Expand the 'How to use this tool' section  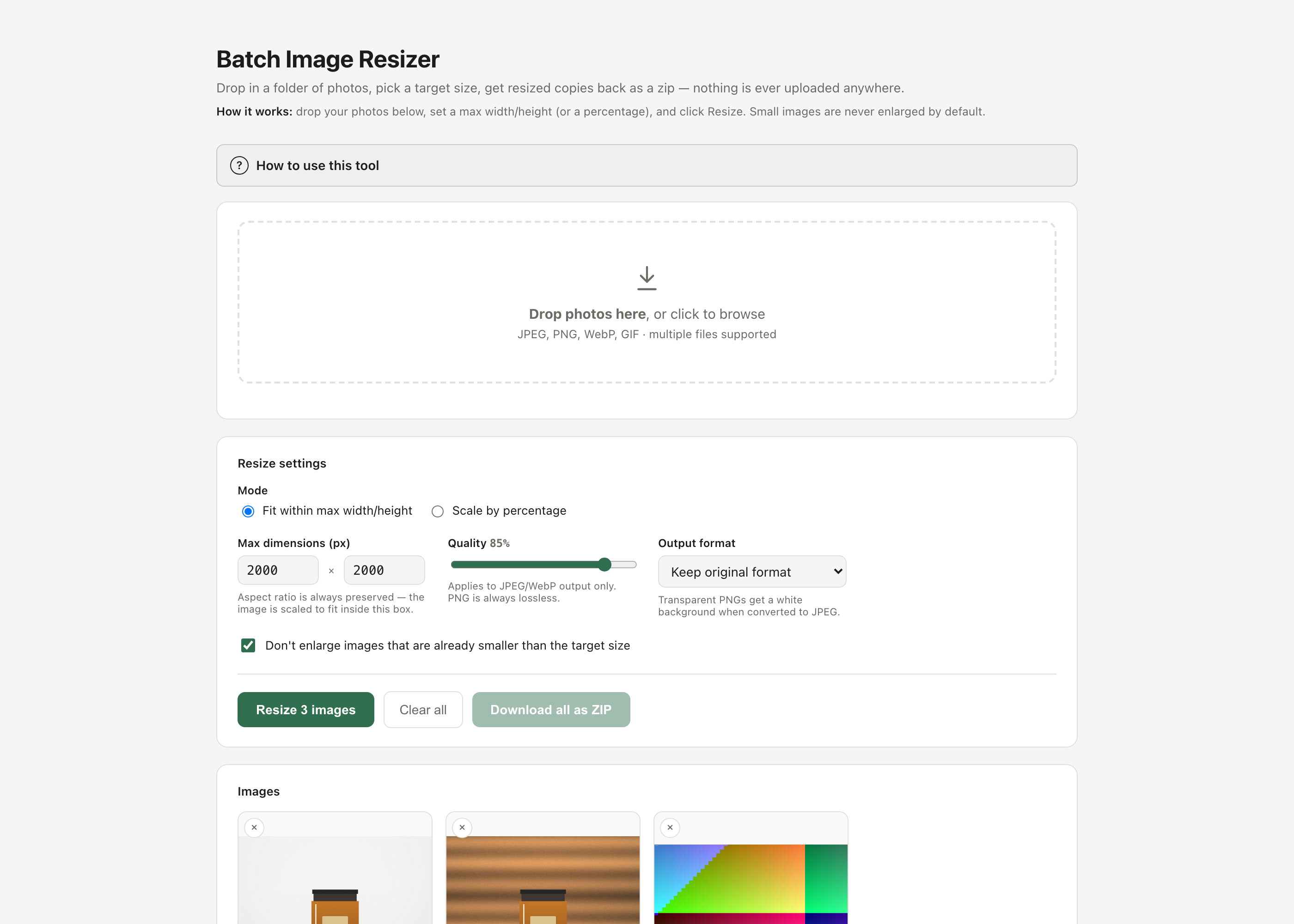tap(647, 165)
